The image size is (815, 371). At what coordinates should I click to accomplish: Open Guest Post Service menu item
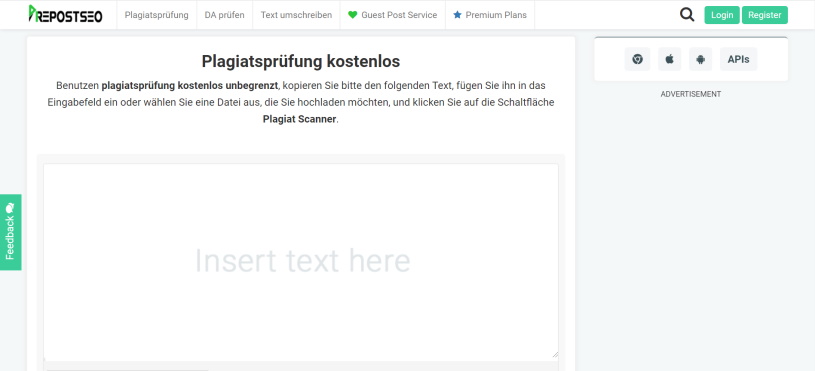[393, 15]
